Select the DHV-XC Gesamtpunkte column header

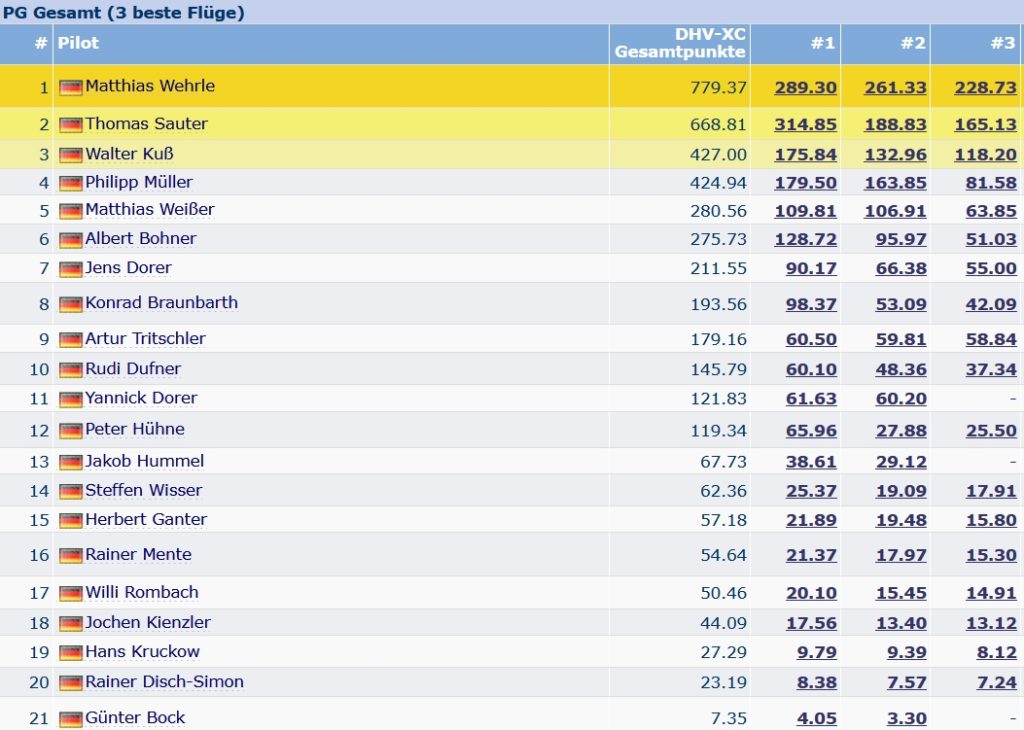coord(680,43)
